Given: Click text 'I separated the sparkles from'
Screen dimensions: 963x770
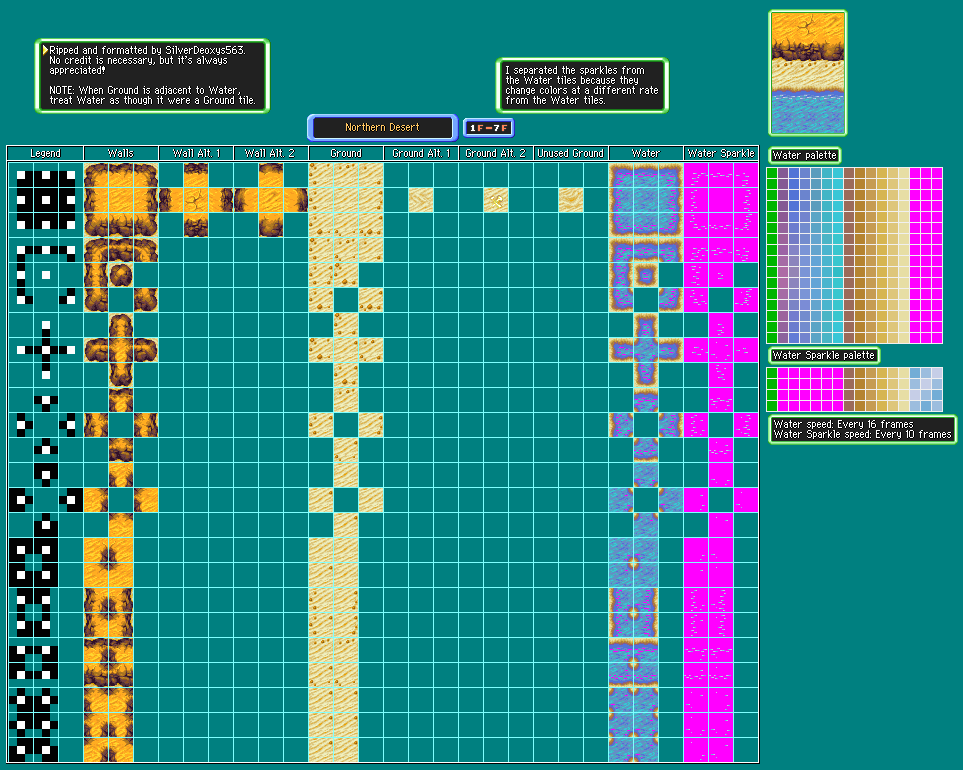Looking at the screenshot, I should tap(575, 71).
